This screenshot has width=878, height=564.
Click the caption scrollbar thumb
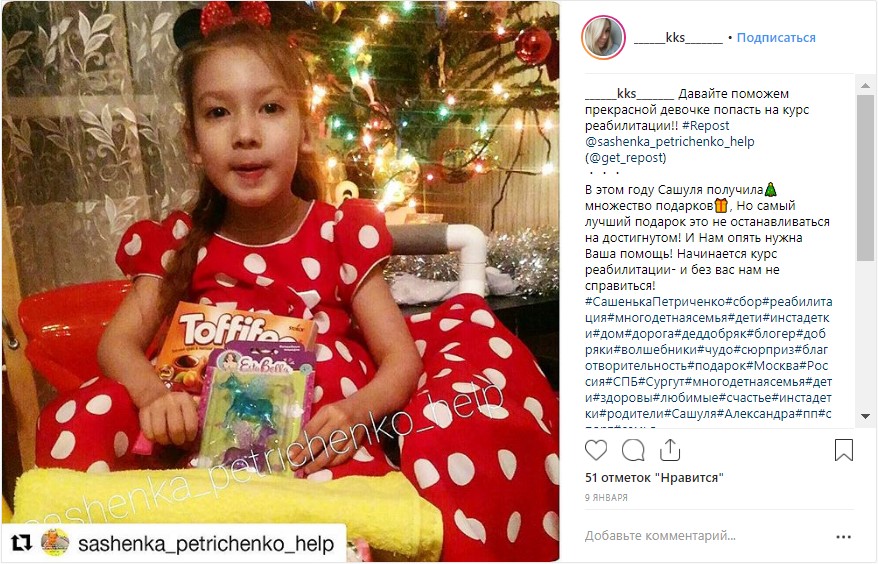[865, 178]
